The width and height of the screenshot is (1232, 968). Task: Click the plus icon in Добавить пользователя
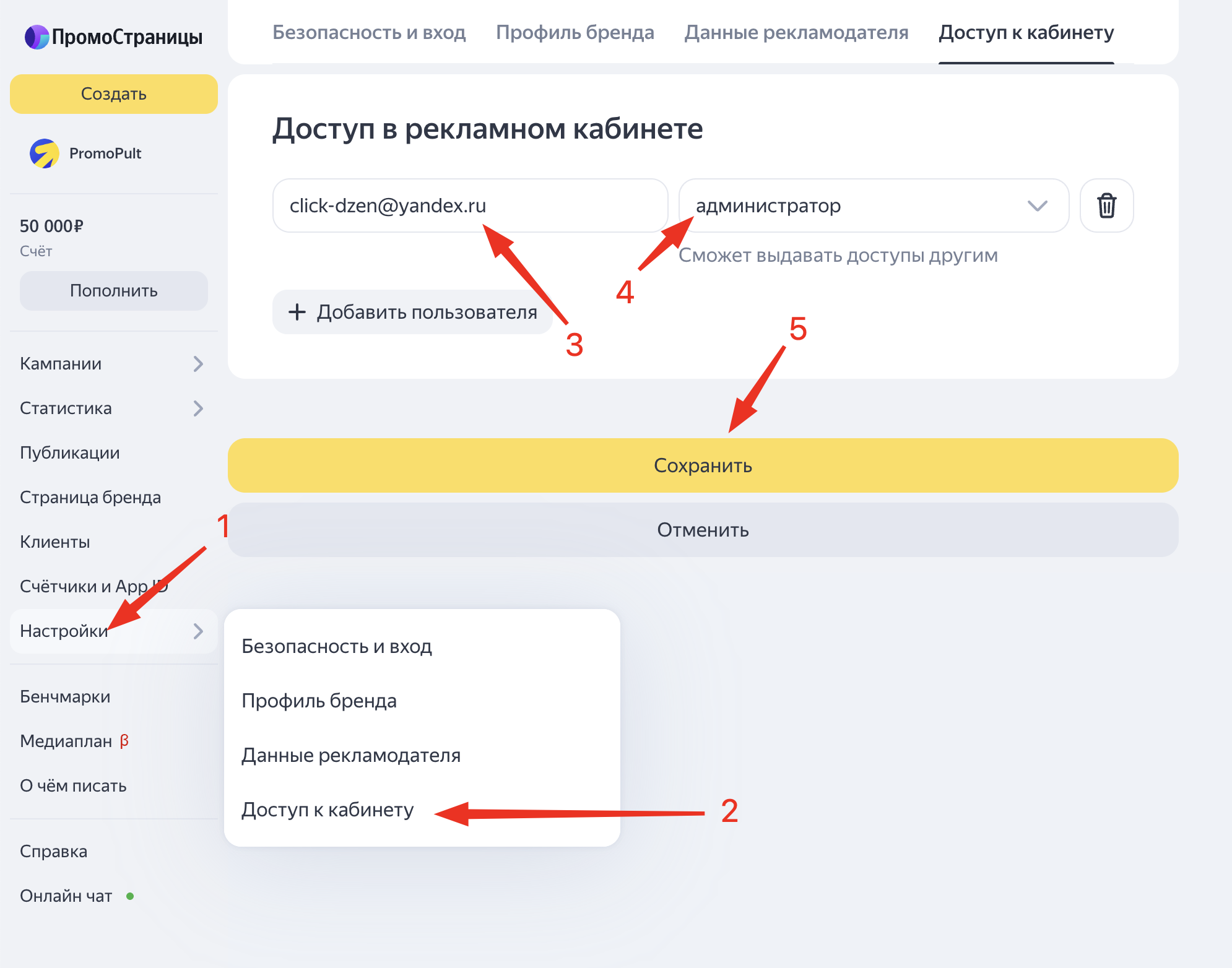tap(297, 312)
